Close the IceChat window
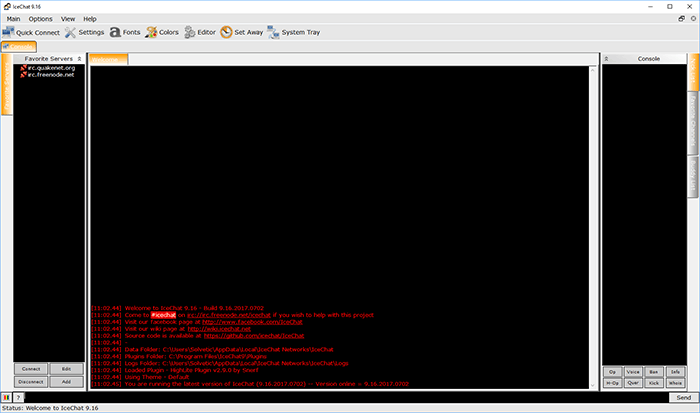 point(689,6)
